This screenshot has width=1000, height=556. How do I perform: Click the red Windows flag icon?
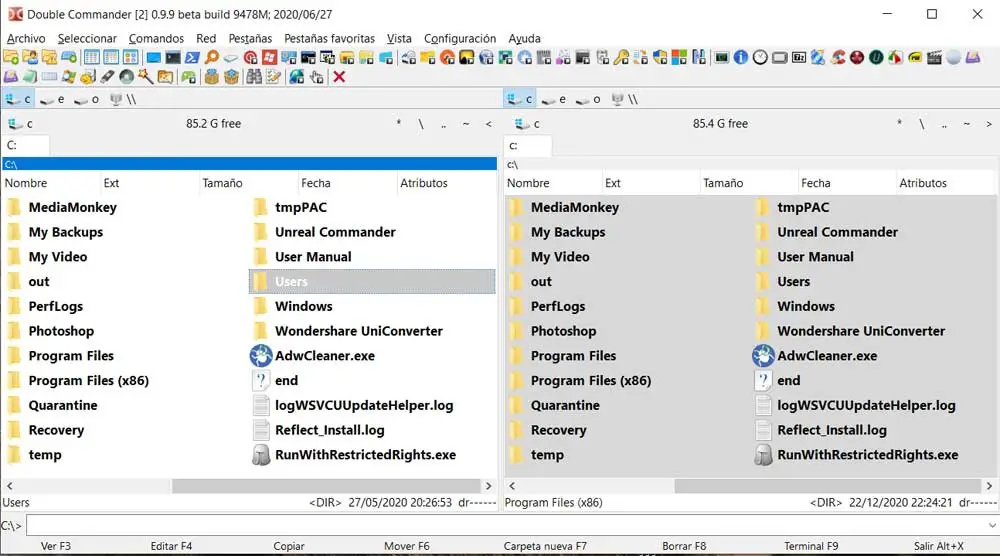coord(269,57)
